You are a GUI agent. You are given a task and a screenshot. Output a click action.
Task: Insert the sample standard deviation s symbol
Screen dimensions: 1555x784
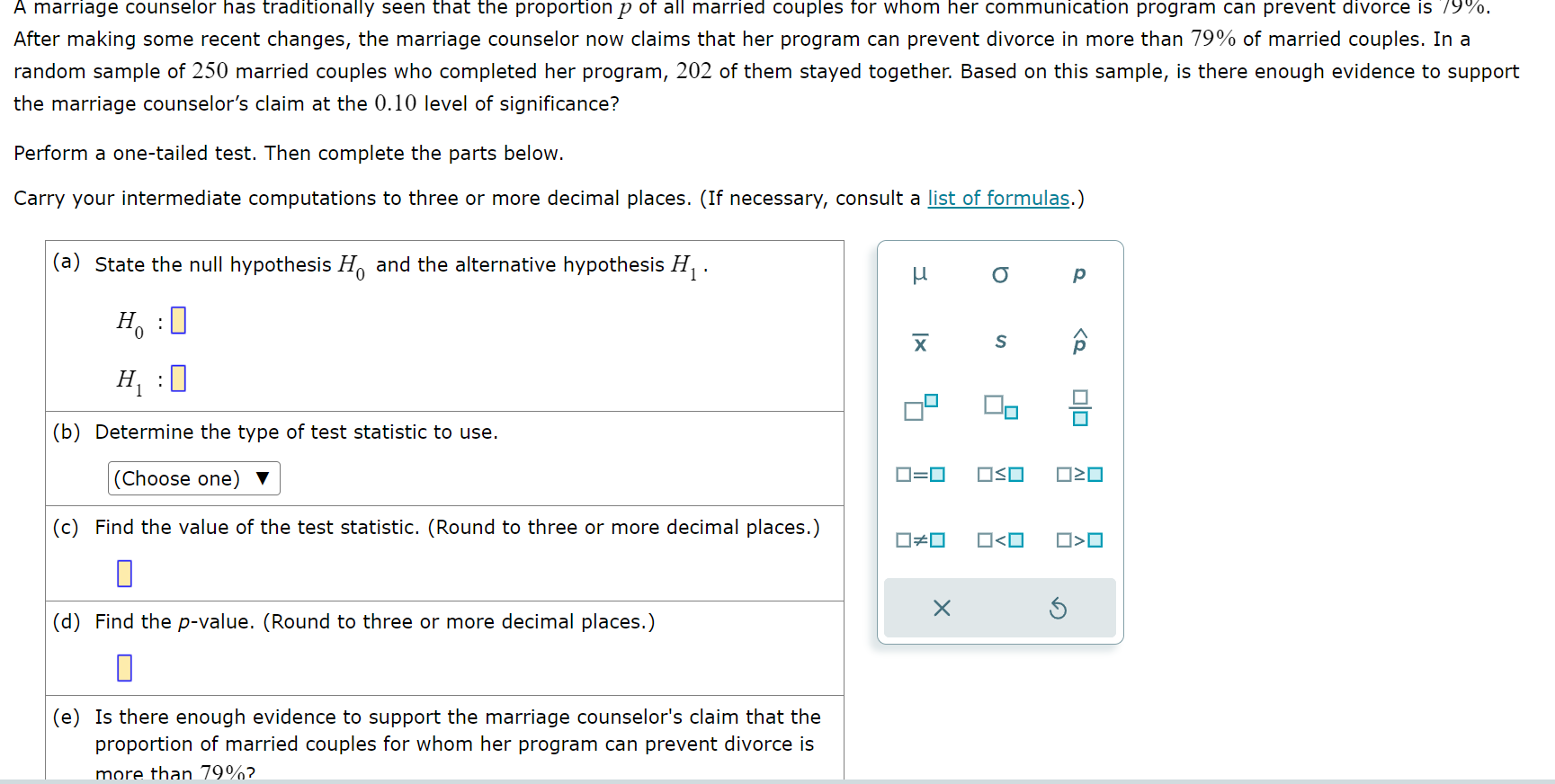coord(999,341)
